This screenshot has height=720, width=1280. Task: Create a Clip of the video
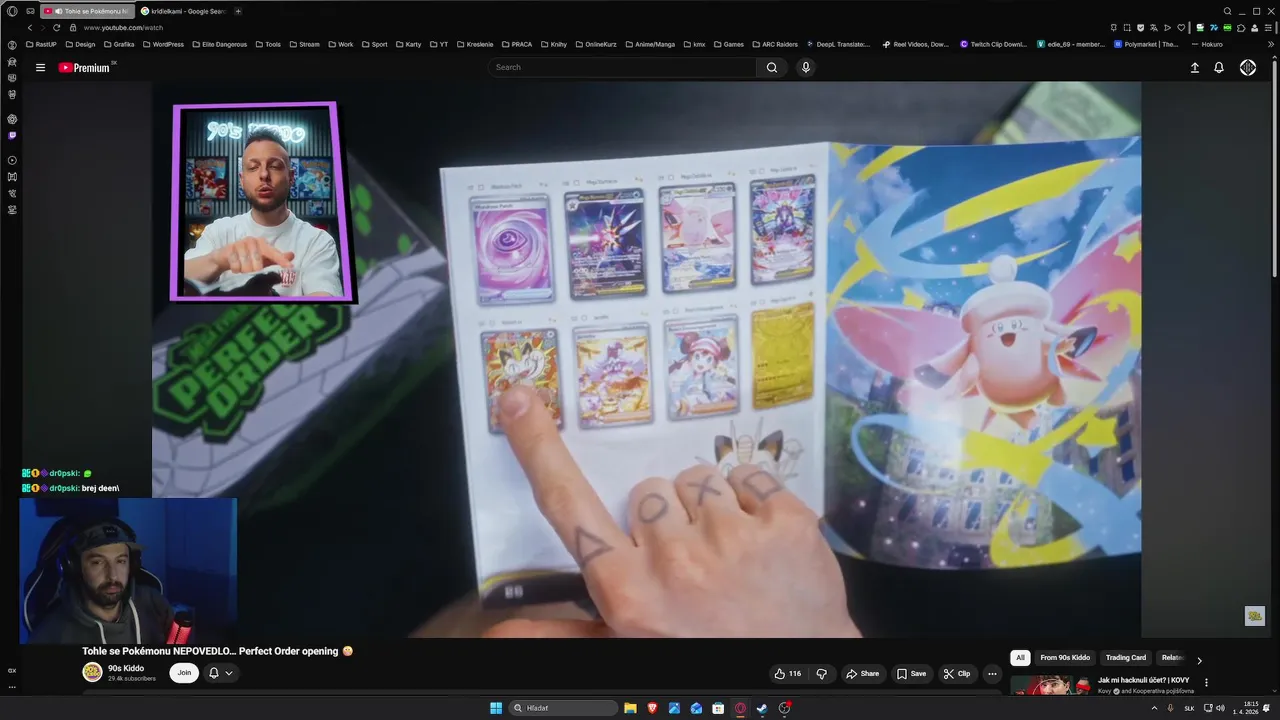pos(957,673)
